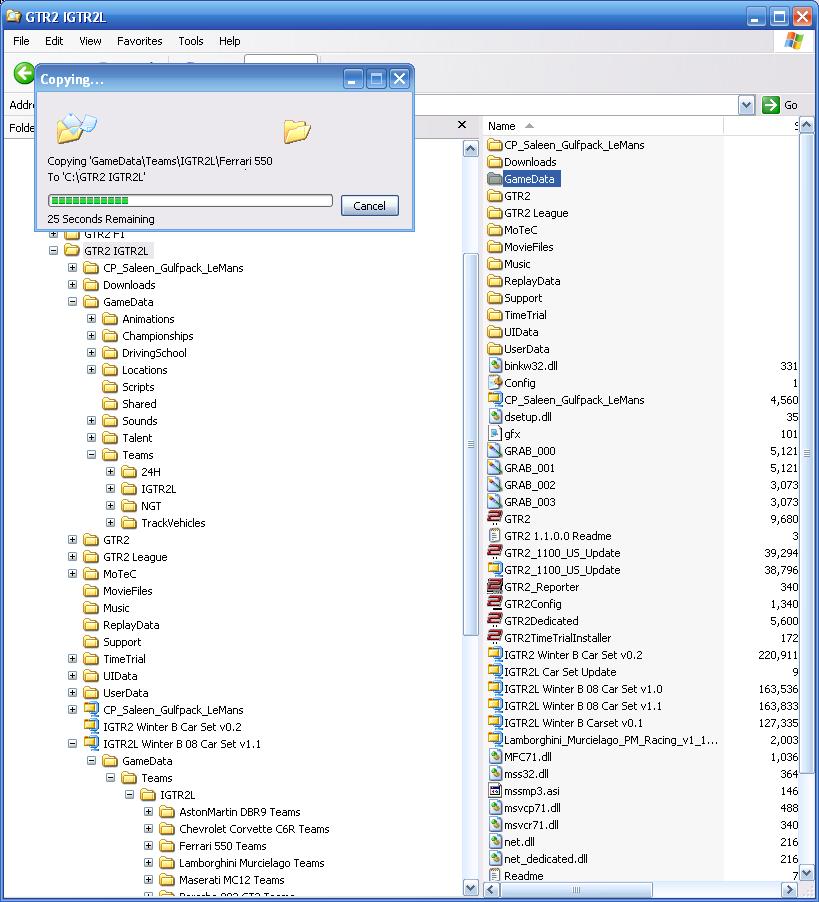Select the GTR2 application icon
The image size is (819, 902).
[x=495, y=518]
